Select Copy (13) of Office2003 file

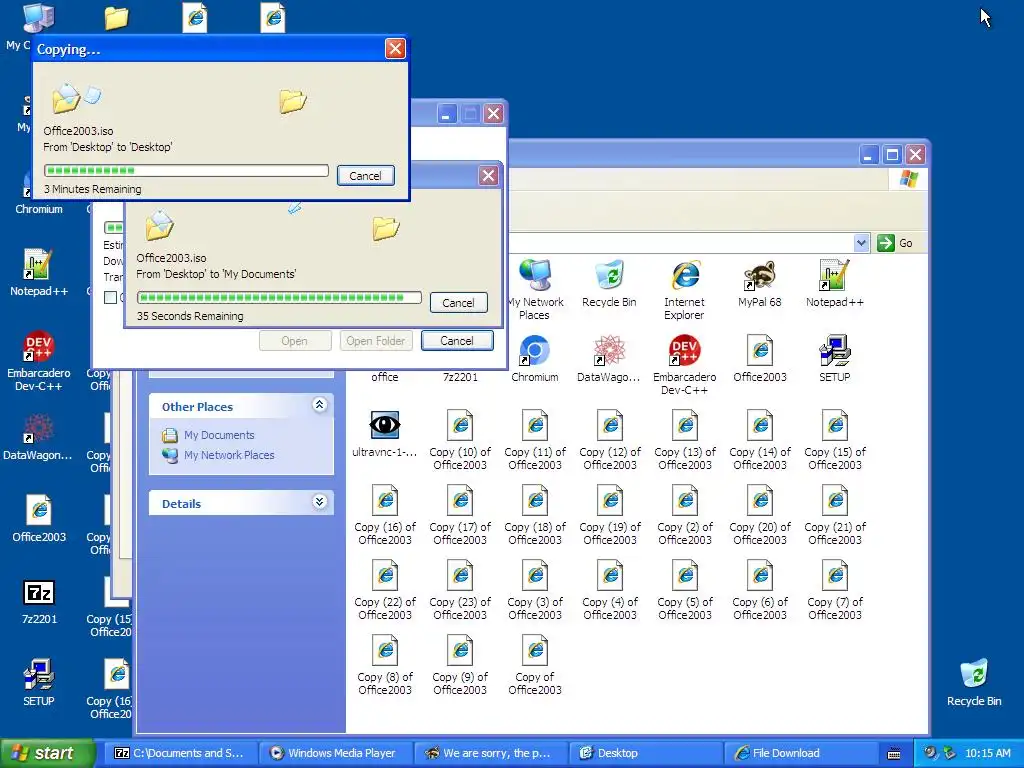click(x=684, y=439)
